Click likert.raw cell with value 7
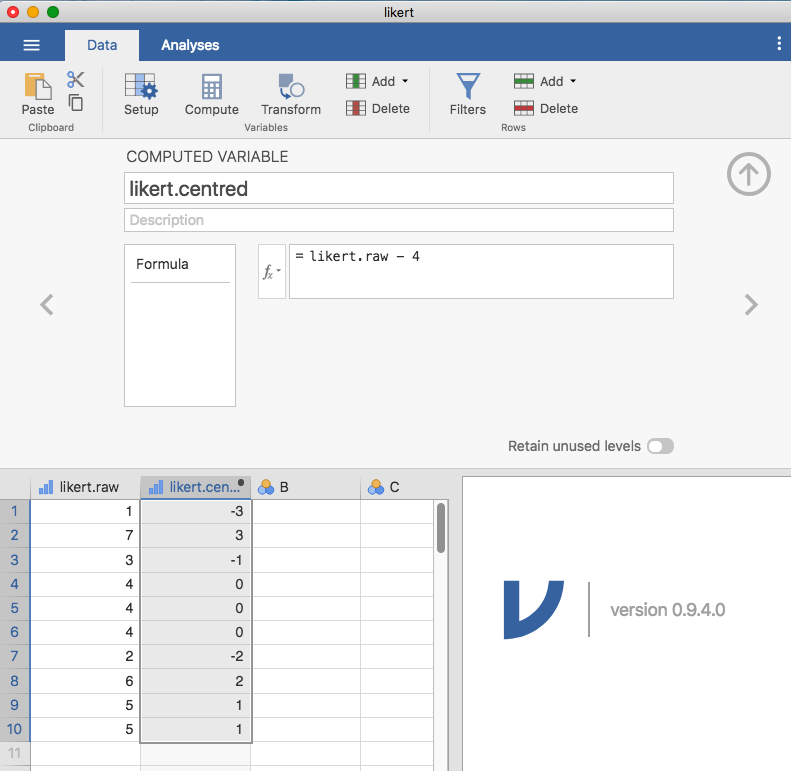Screen dimensions: 791x771 coord(85,536)
